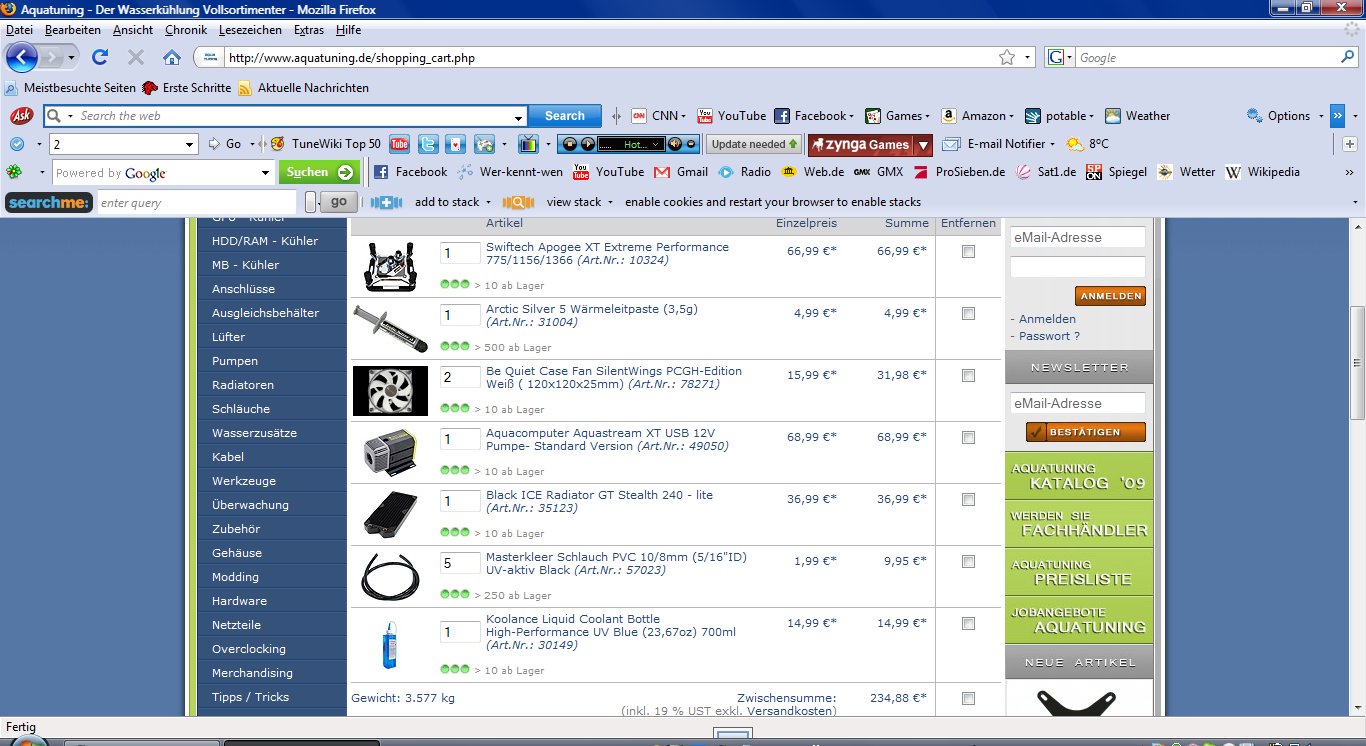The height and width of the screenshot is (746, 1366).
Task: Open the Bearbeiten menu
Action: point(72,30)
